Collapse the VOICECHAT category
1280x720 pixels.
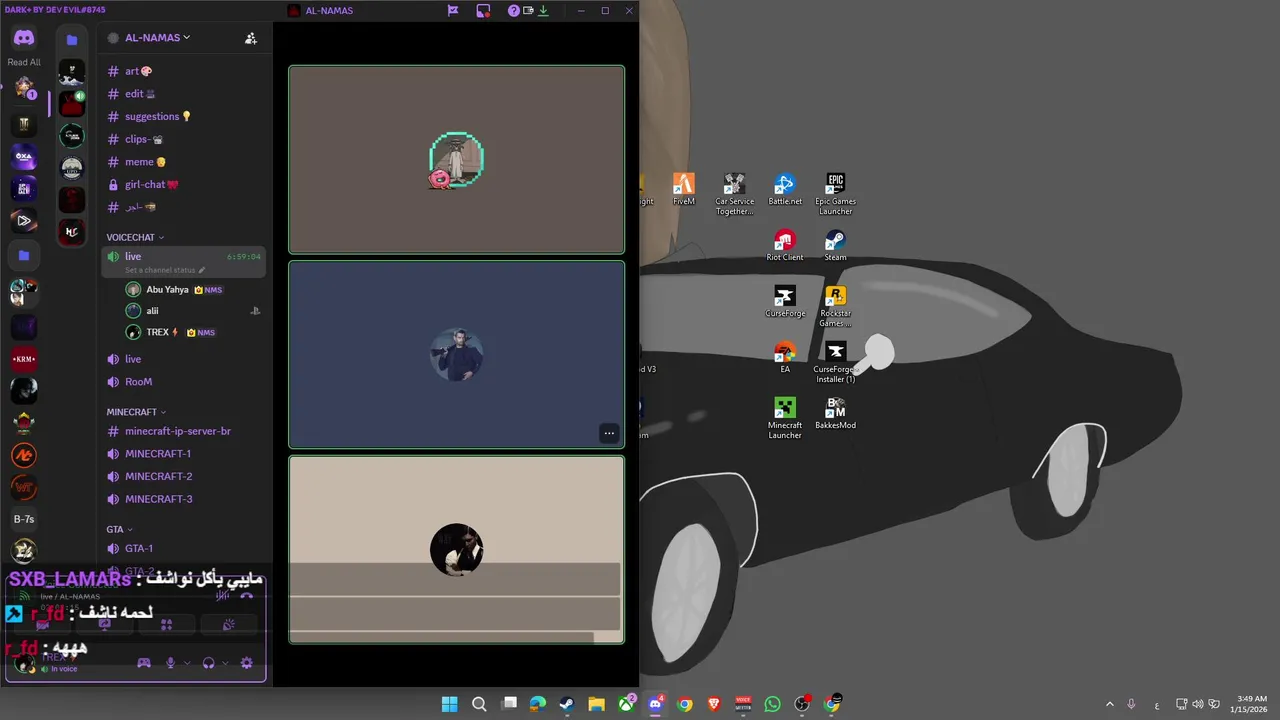135,237
